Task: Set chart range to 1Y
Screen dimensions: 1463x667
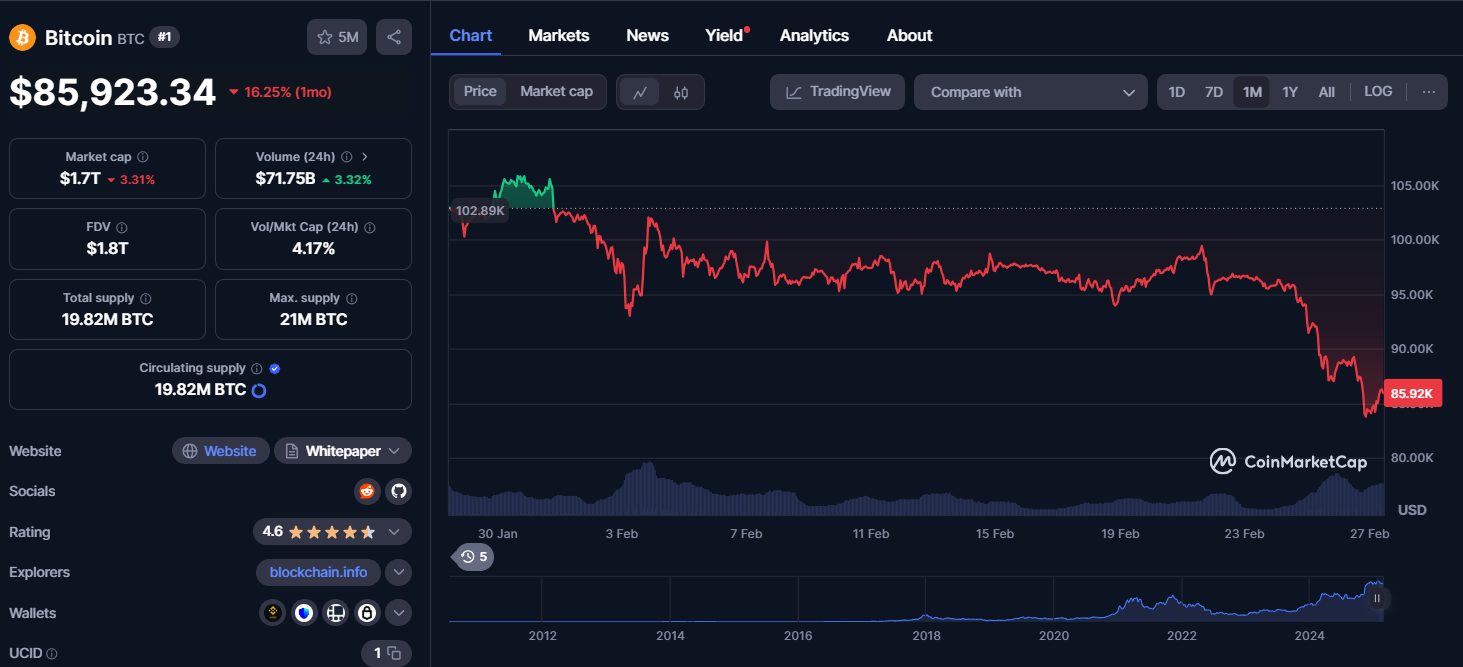Action: pos(1290,92)
